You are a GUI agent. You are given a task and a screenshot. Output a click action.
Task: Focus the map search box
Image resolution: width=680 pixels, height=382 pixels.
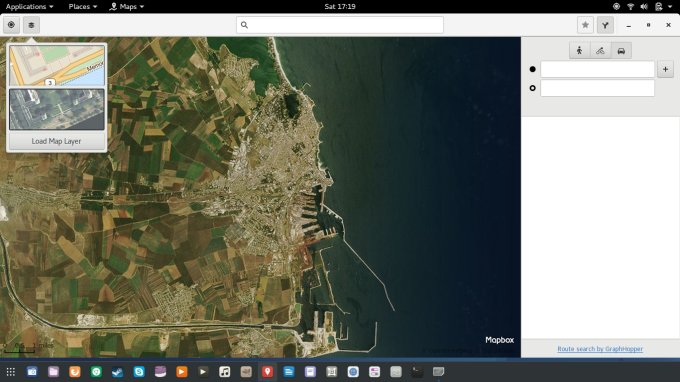[340, 25]
